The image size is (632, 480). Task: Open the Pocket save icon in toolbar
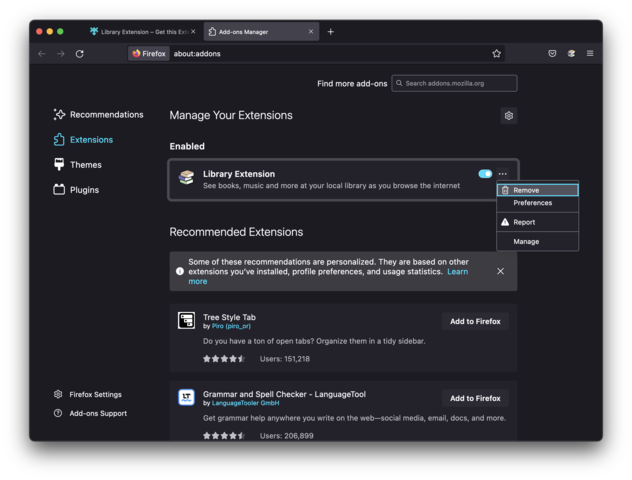552,53
